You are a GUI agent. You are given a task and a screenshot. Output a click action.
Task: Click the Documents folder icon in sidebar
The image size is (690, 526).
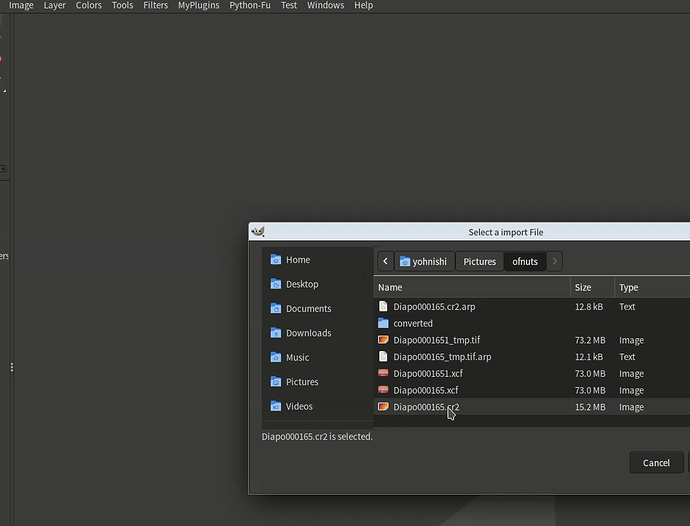(x=276, y=309)
